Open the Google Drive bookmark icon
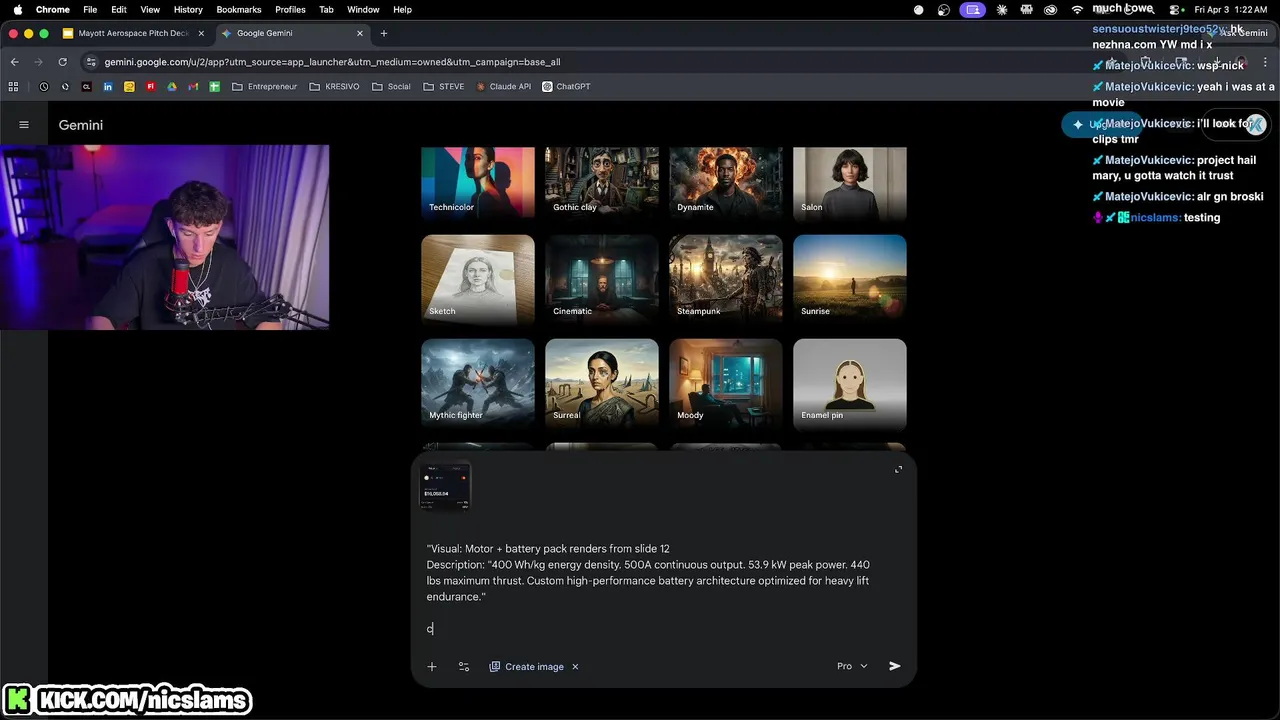Image resolution: width=1280 pixels, height=720 pixels. coord(172,87)
